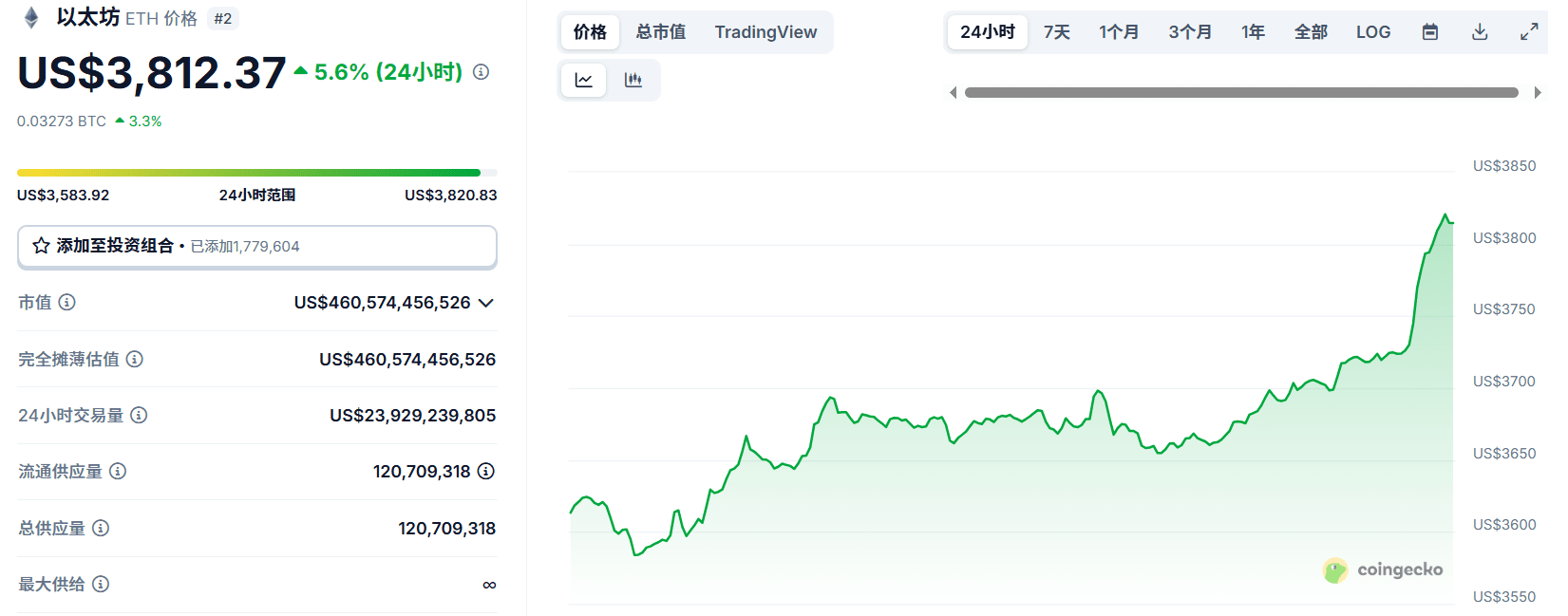Open the calendar date range picker
The image size is (1568, 616).
[1430, 32]
